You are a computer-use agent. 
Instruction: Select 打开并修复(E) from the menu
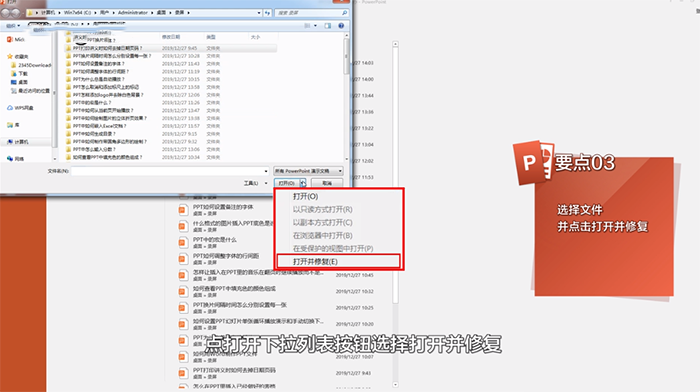coord(338,261)
